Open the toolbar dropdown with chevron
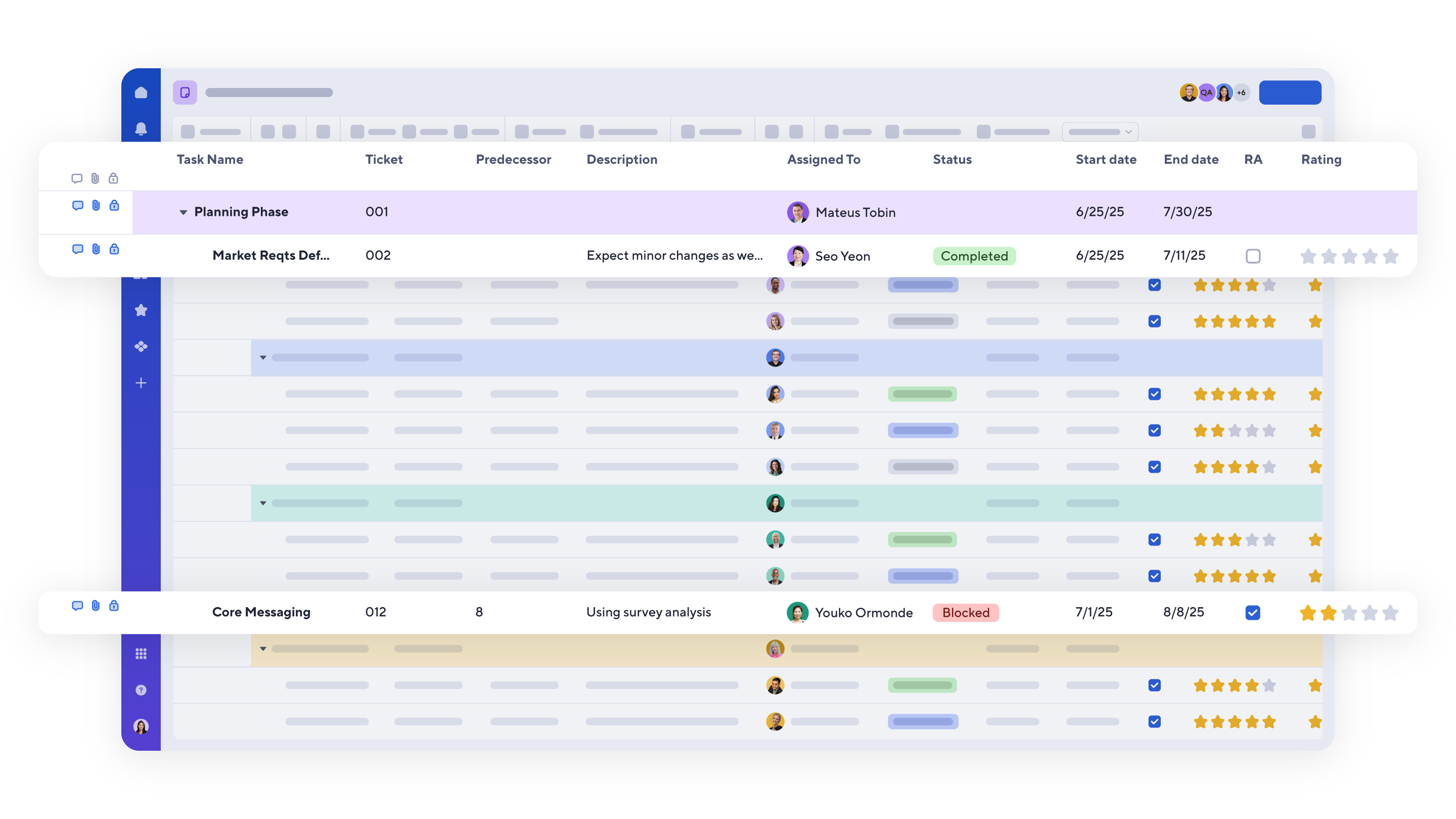Viewport: 1456px width, 819px height. pos(1100,131)
